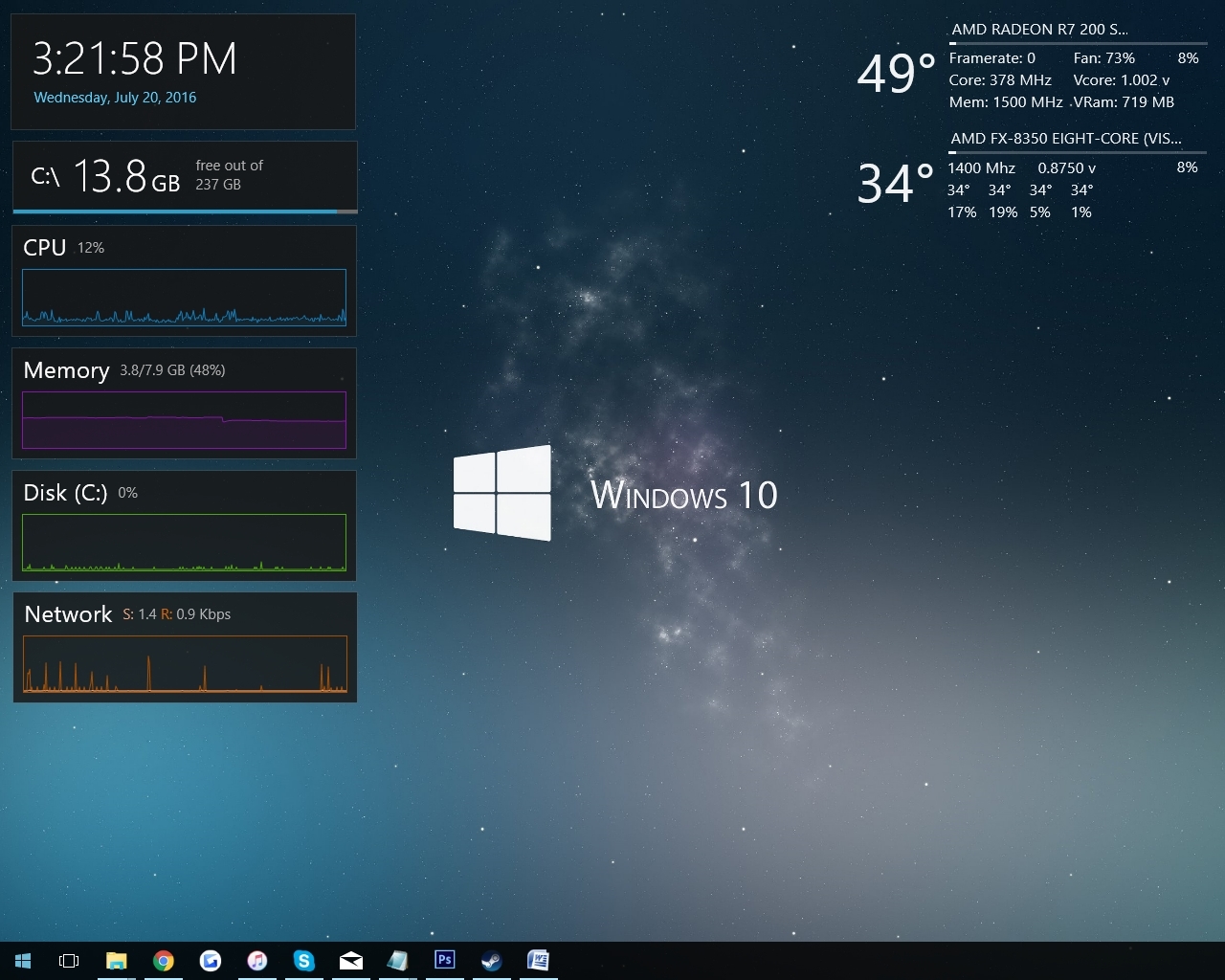Open Task View

(x=68, y=960)
